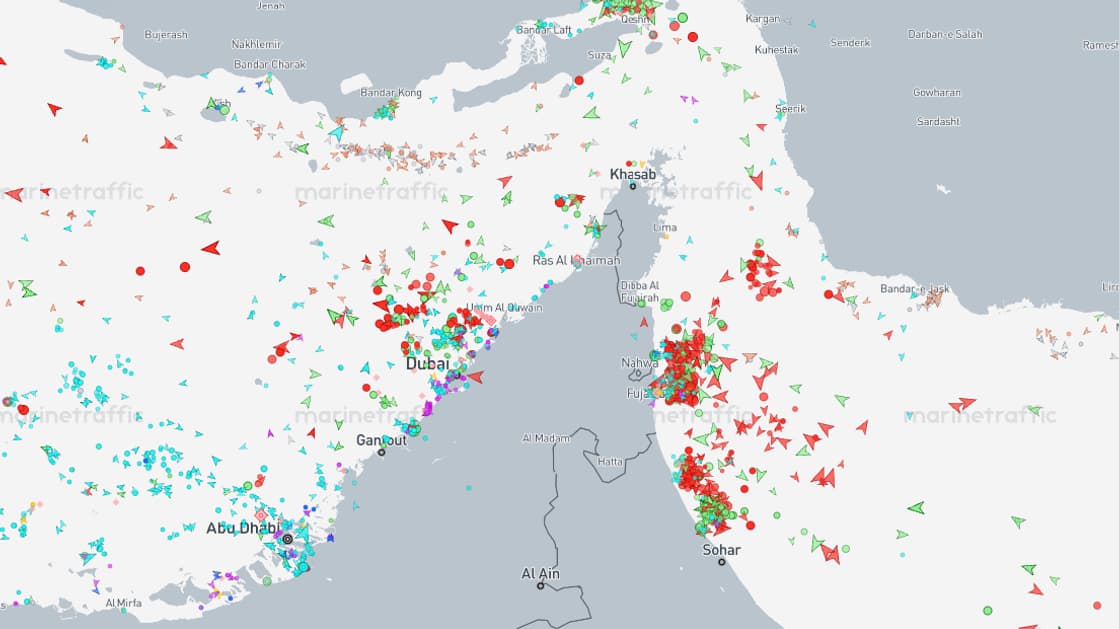The image size is (1119, 629).
Task: Click the Ganțout port dot marker
Action: click(x=382, y=452)
